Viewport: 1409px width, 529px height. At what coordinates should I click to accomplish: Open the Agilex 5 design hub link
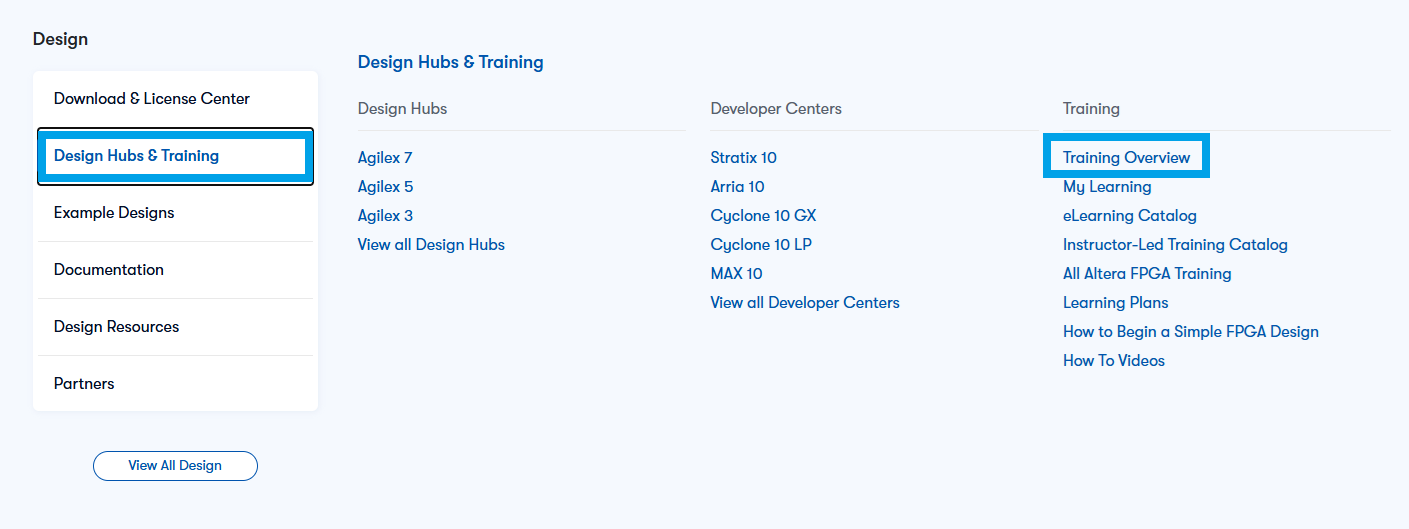pos(385,187)
